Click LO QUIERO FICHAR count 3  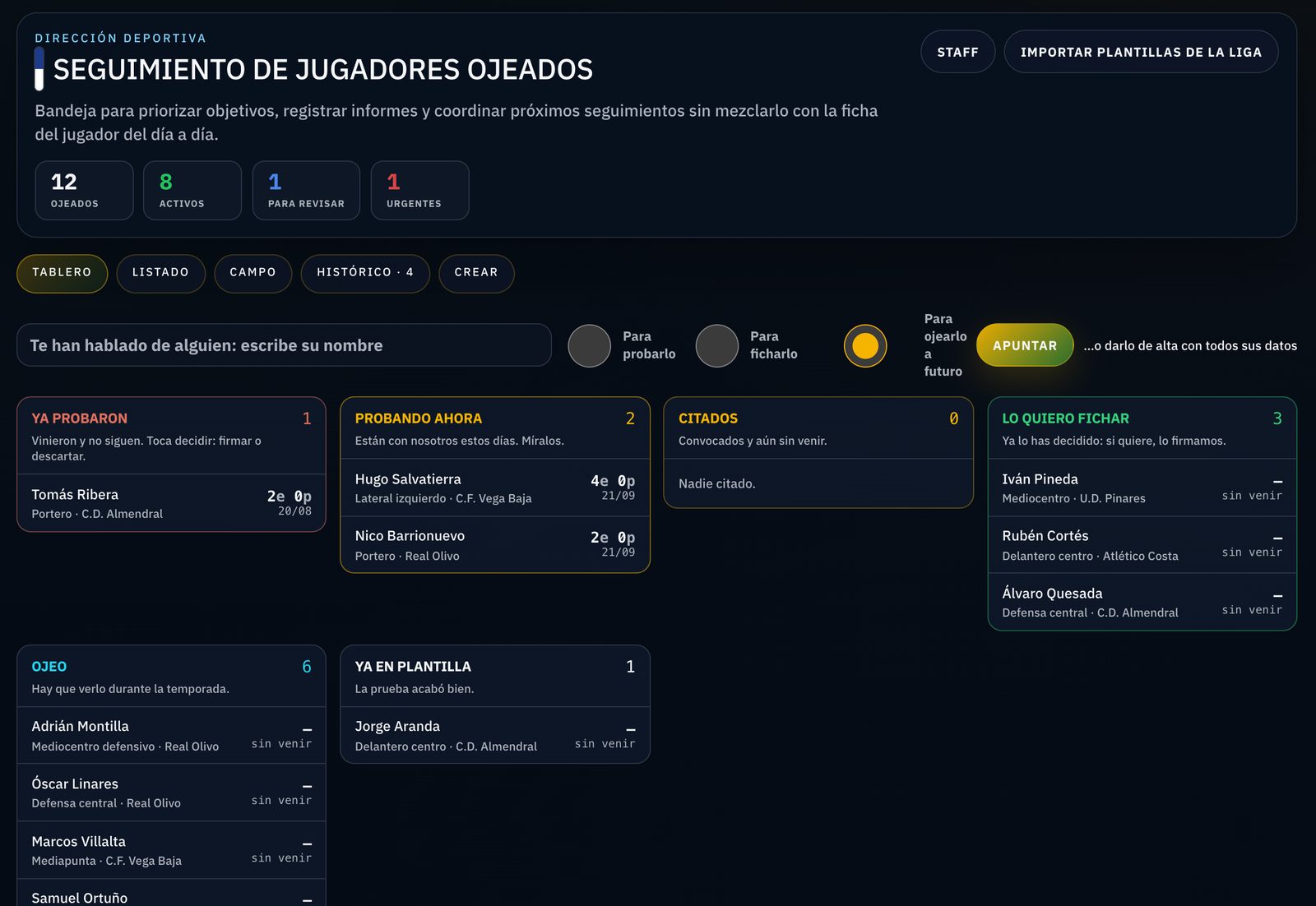tap(1277, 418)
